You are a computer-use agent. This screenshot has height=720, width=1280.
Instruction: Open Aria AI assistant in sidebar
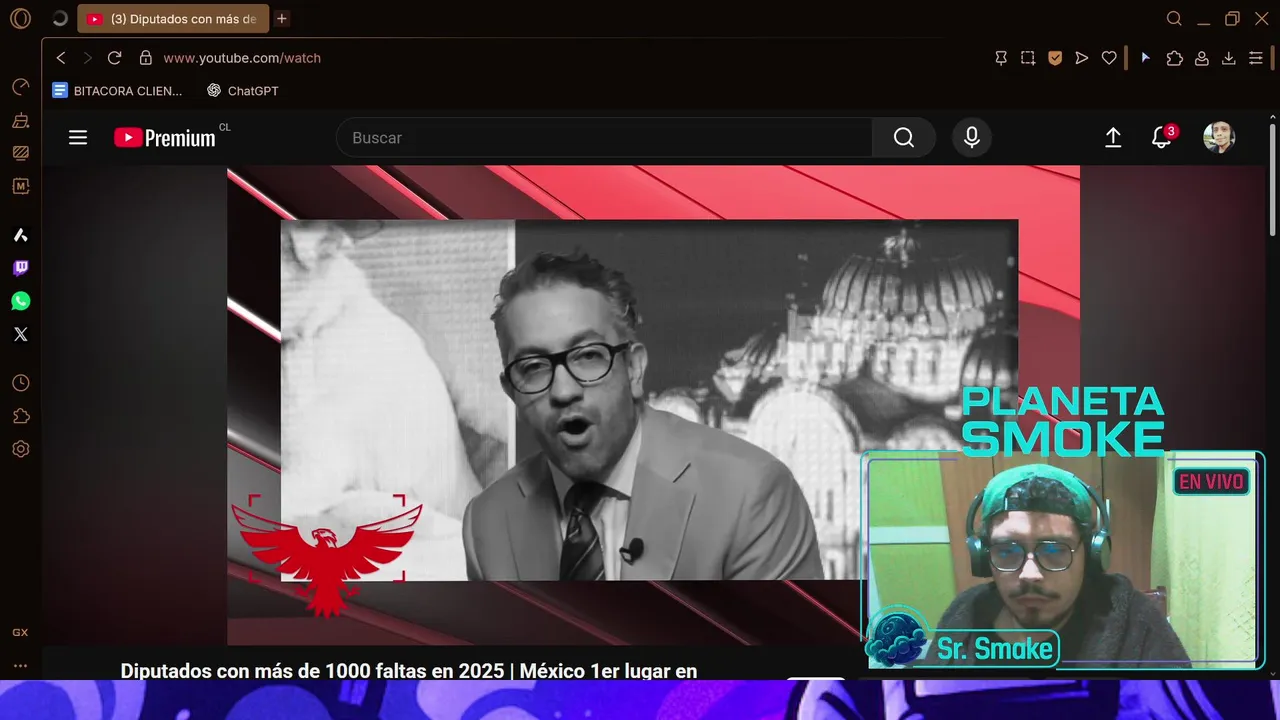(20, 235)
